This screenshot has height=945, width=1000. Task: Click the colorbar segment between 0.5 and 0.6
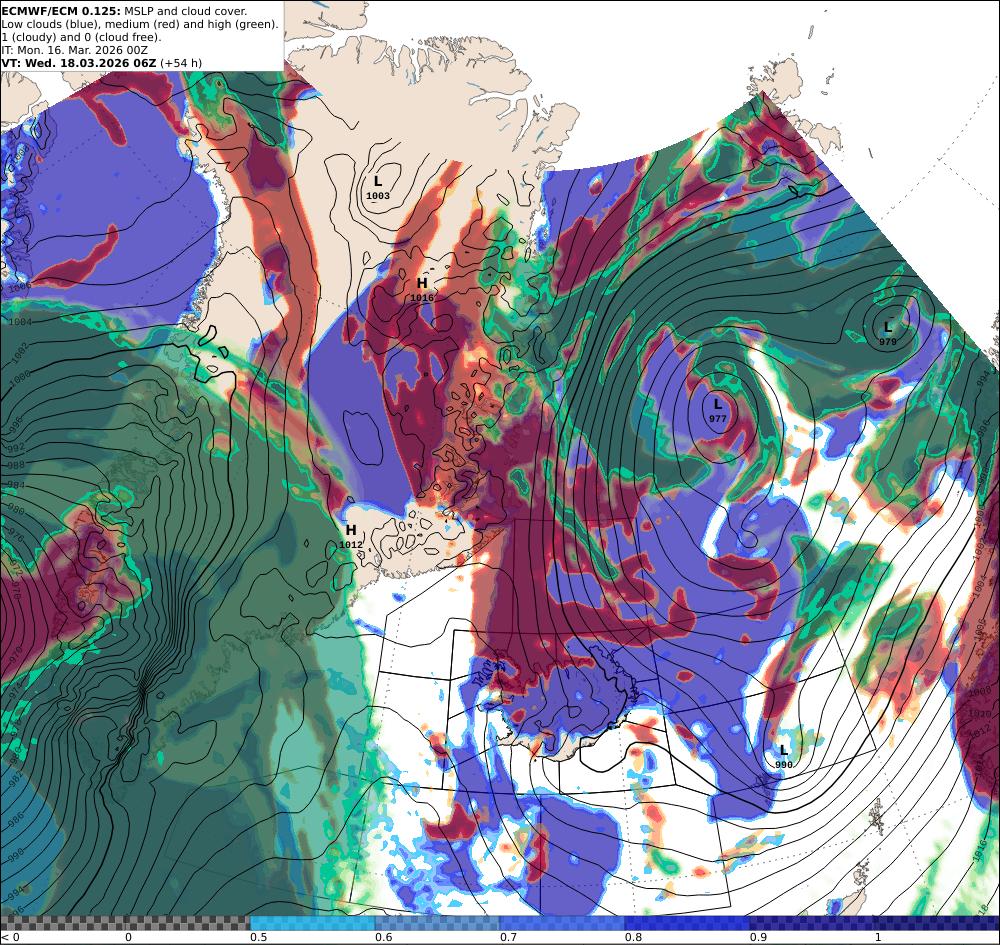pos(312,923)
